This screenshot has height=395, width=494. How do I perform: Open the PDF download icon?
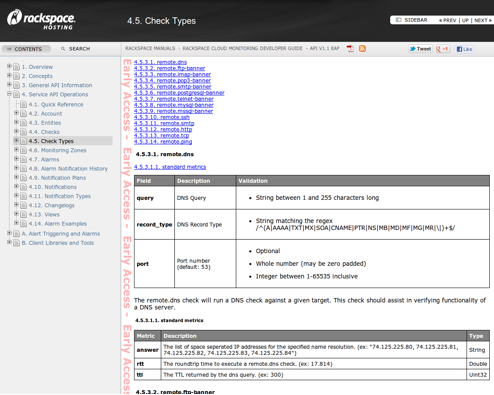tap(350, 49)
